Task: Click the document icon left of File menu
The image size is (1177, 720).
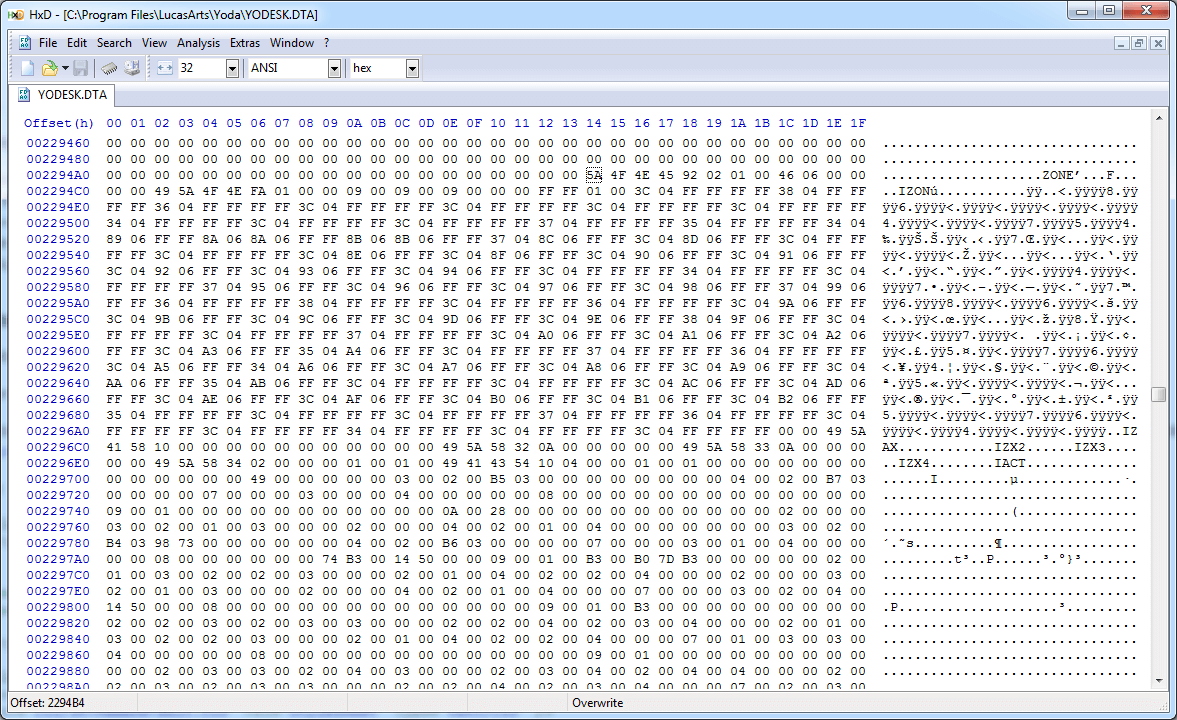Action: point(25,43)
